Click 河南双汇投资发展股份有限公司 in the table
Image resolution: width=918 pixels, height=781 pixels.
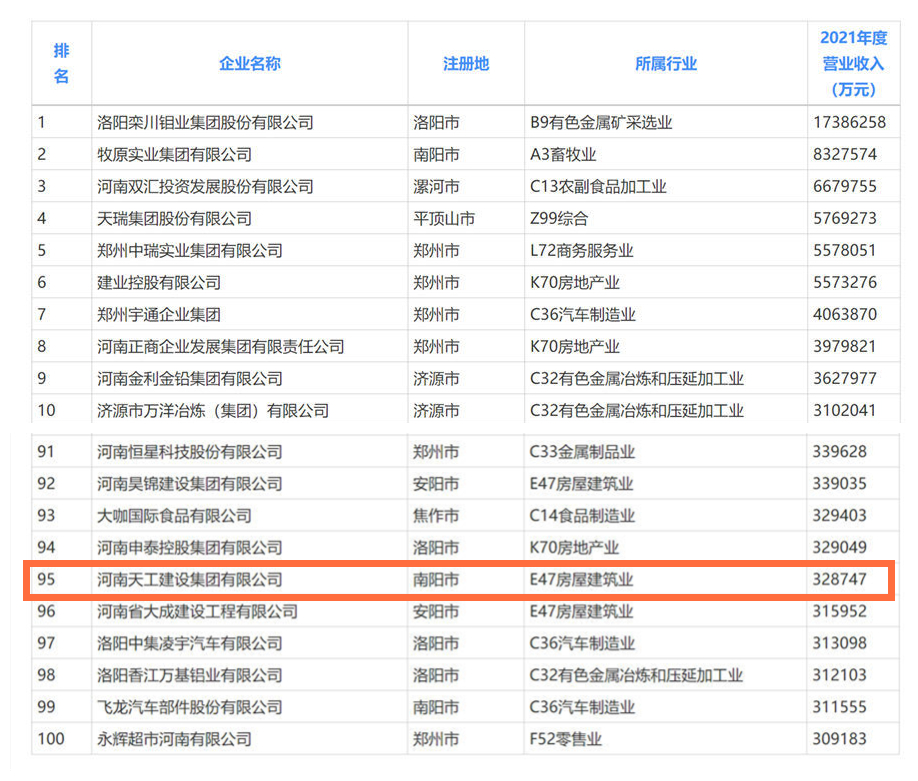click(205, 186)
